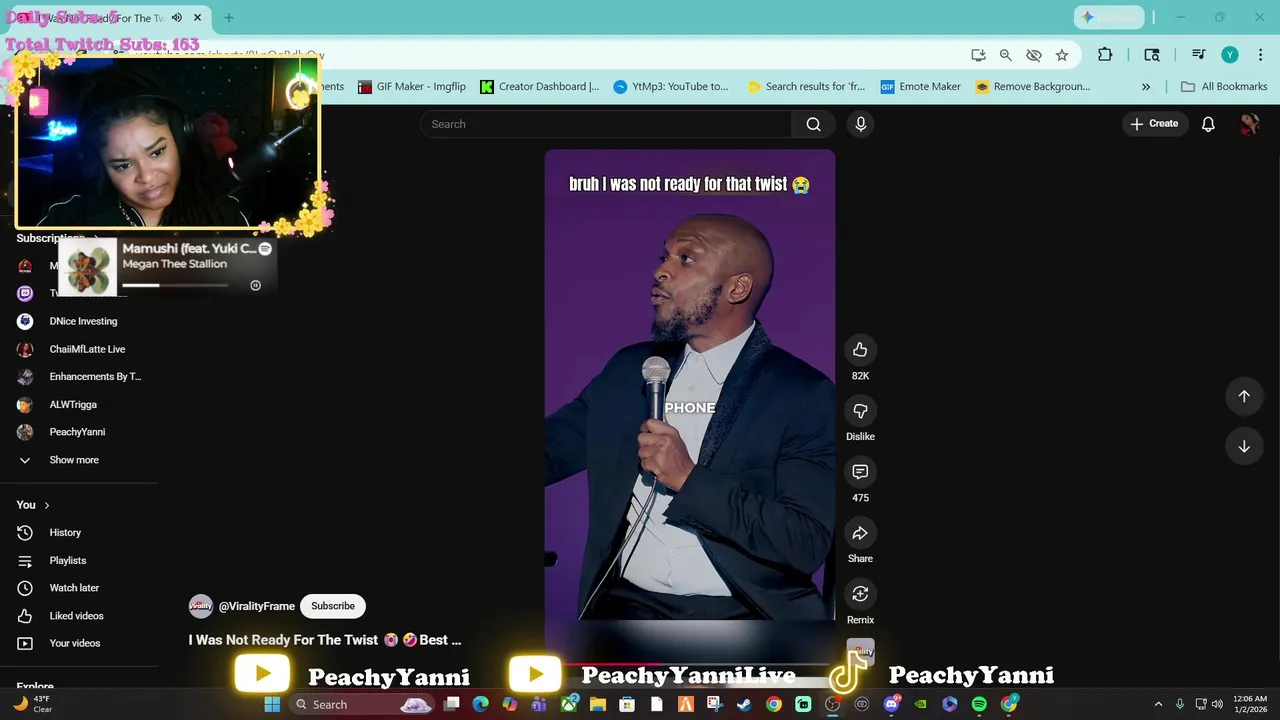Image resolution: width=1280 pixels, height=720 pixels.
Task: Open the Creator Dashboard bookmark
Action: (540, 87)
